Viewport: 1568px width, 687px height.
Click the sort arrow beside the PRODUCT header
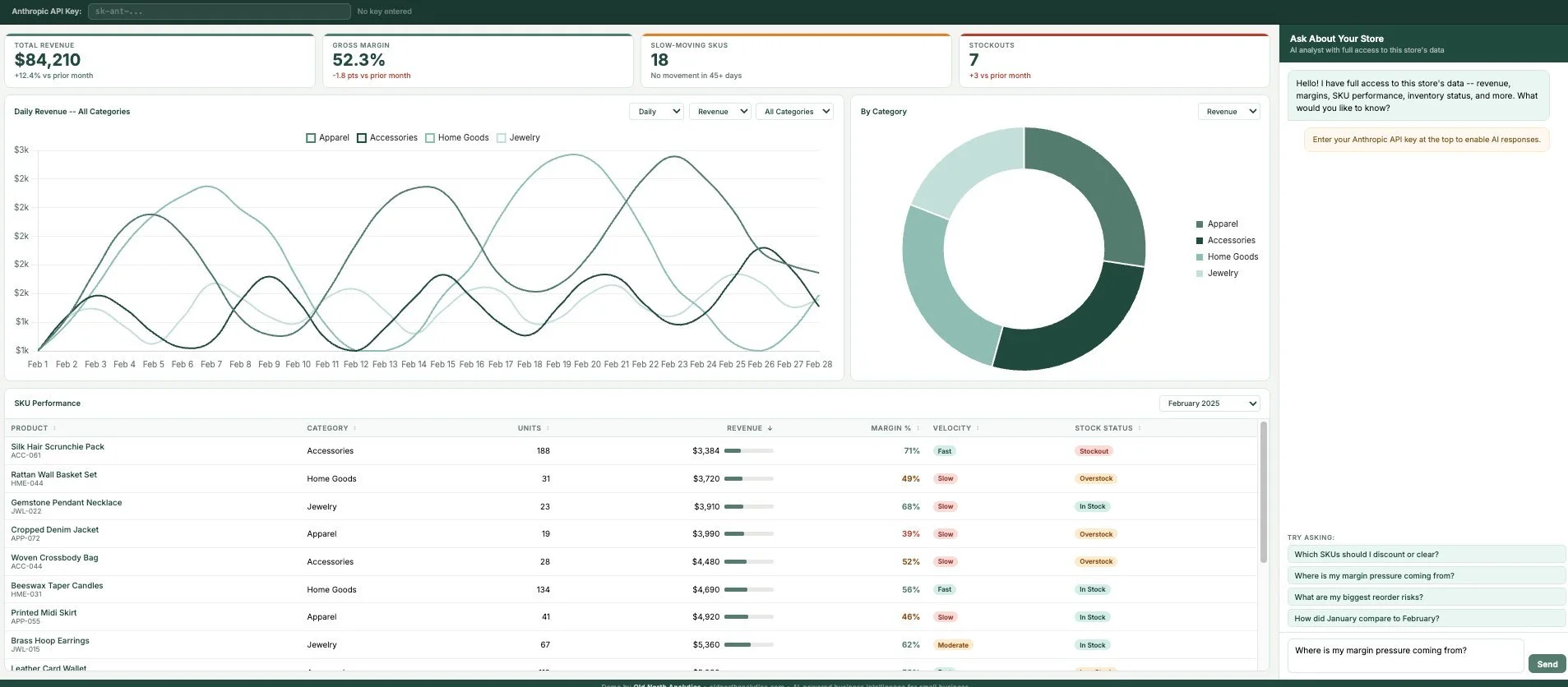[54, 428]
